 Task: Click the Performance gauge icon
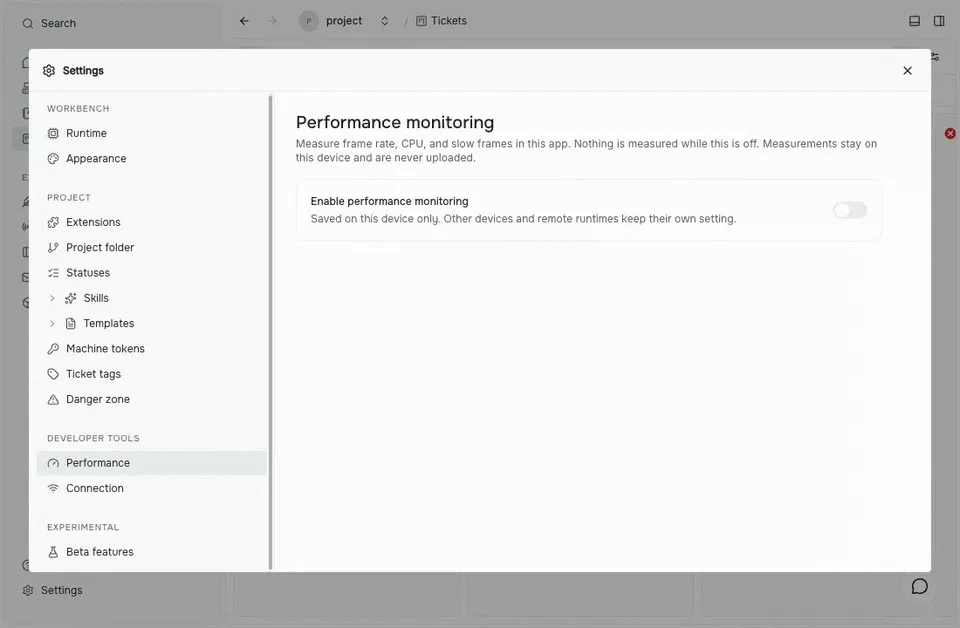(x=53, y=463)
